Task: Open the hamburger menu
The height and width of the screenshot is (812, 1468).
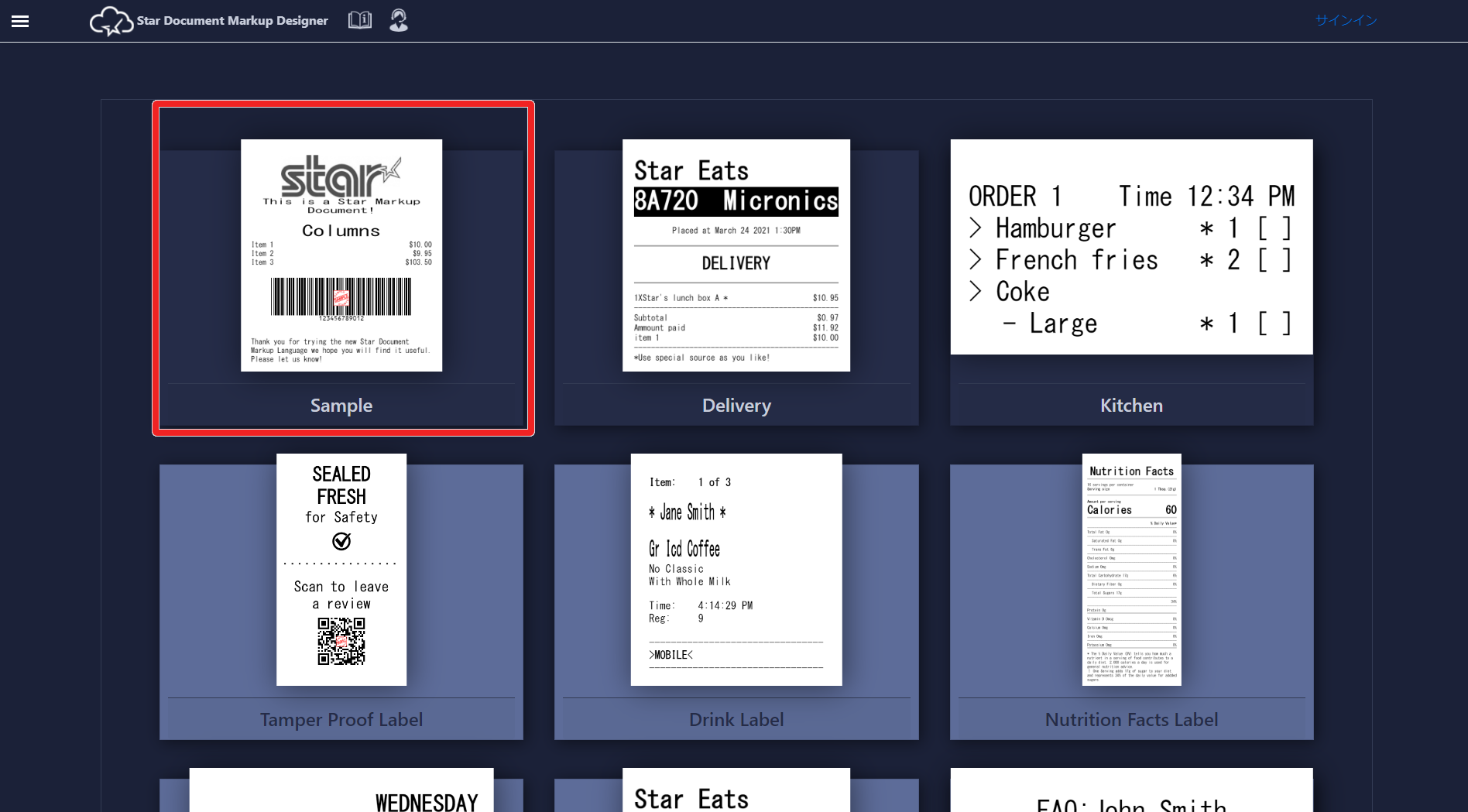Action: pyautogui.click(x=20, y=21)
